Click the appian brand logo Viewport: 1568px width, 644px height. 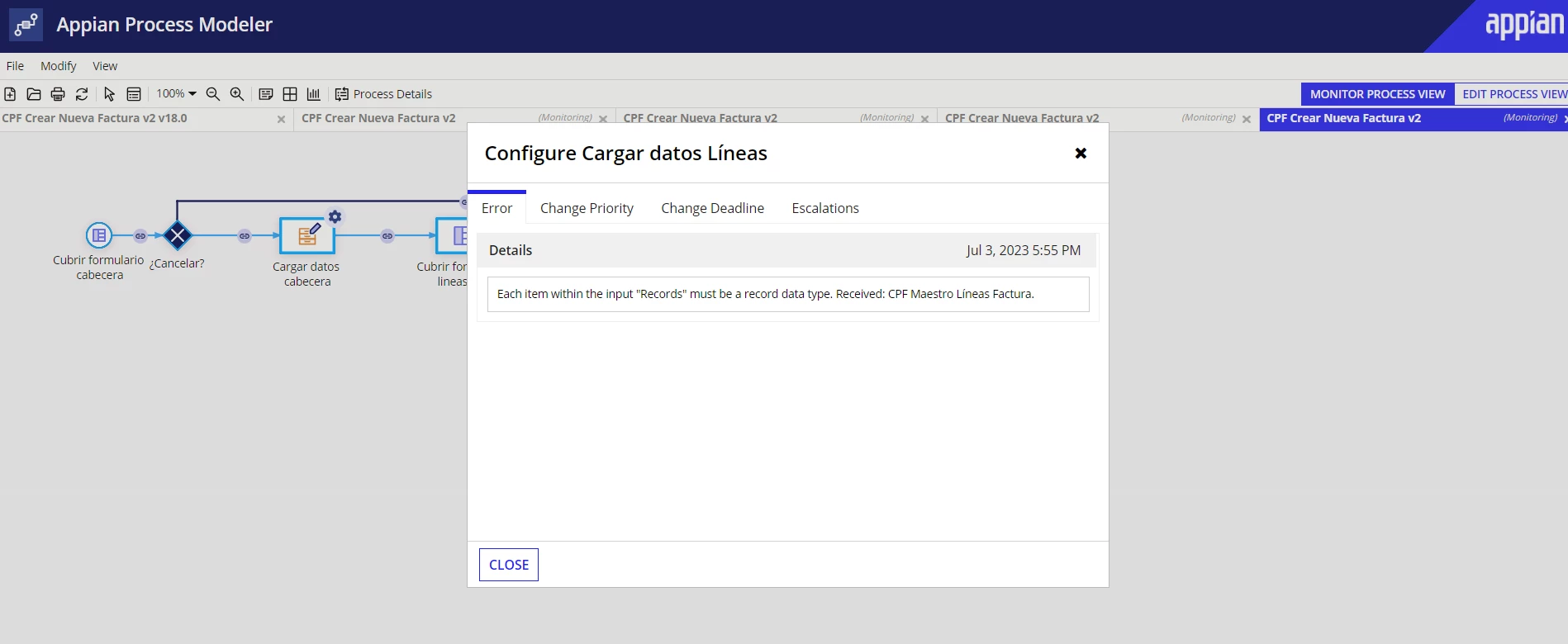[x=1524, y=25]
